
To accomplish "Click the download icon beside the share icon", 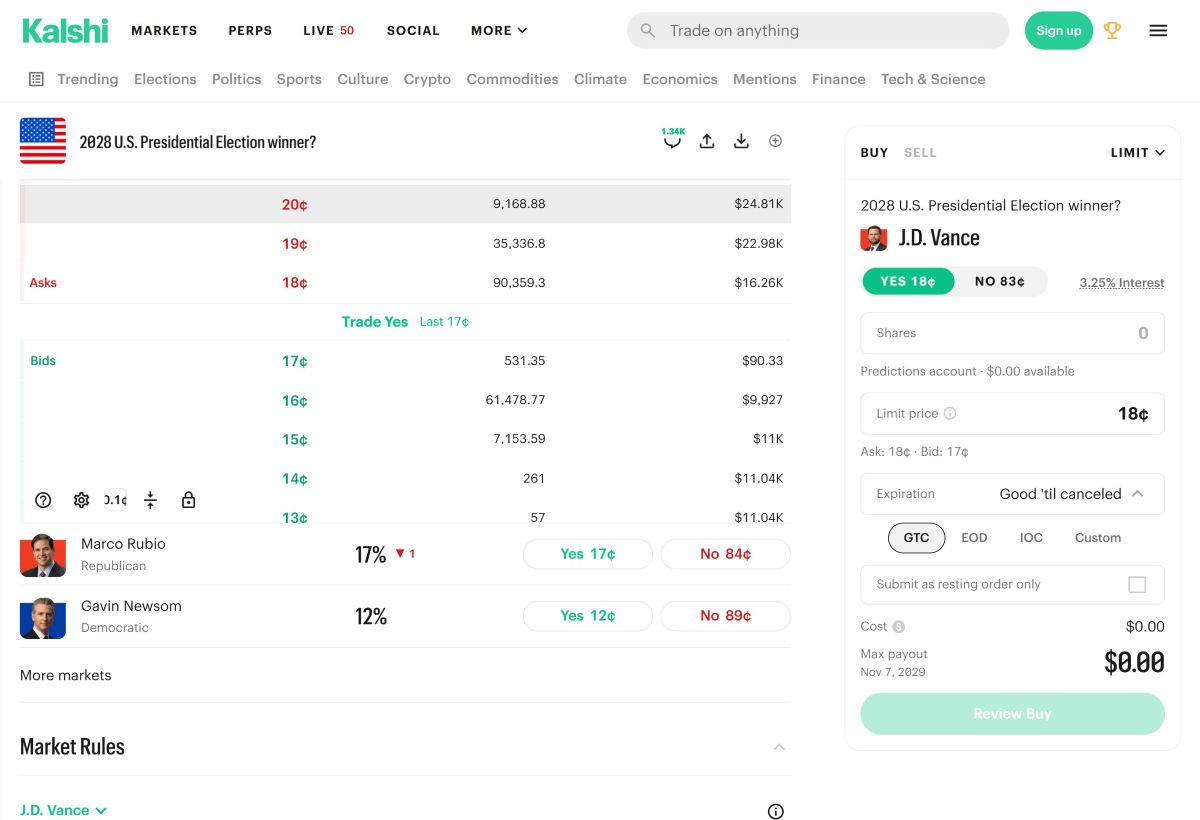I will (x=741, y=141).
